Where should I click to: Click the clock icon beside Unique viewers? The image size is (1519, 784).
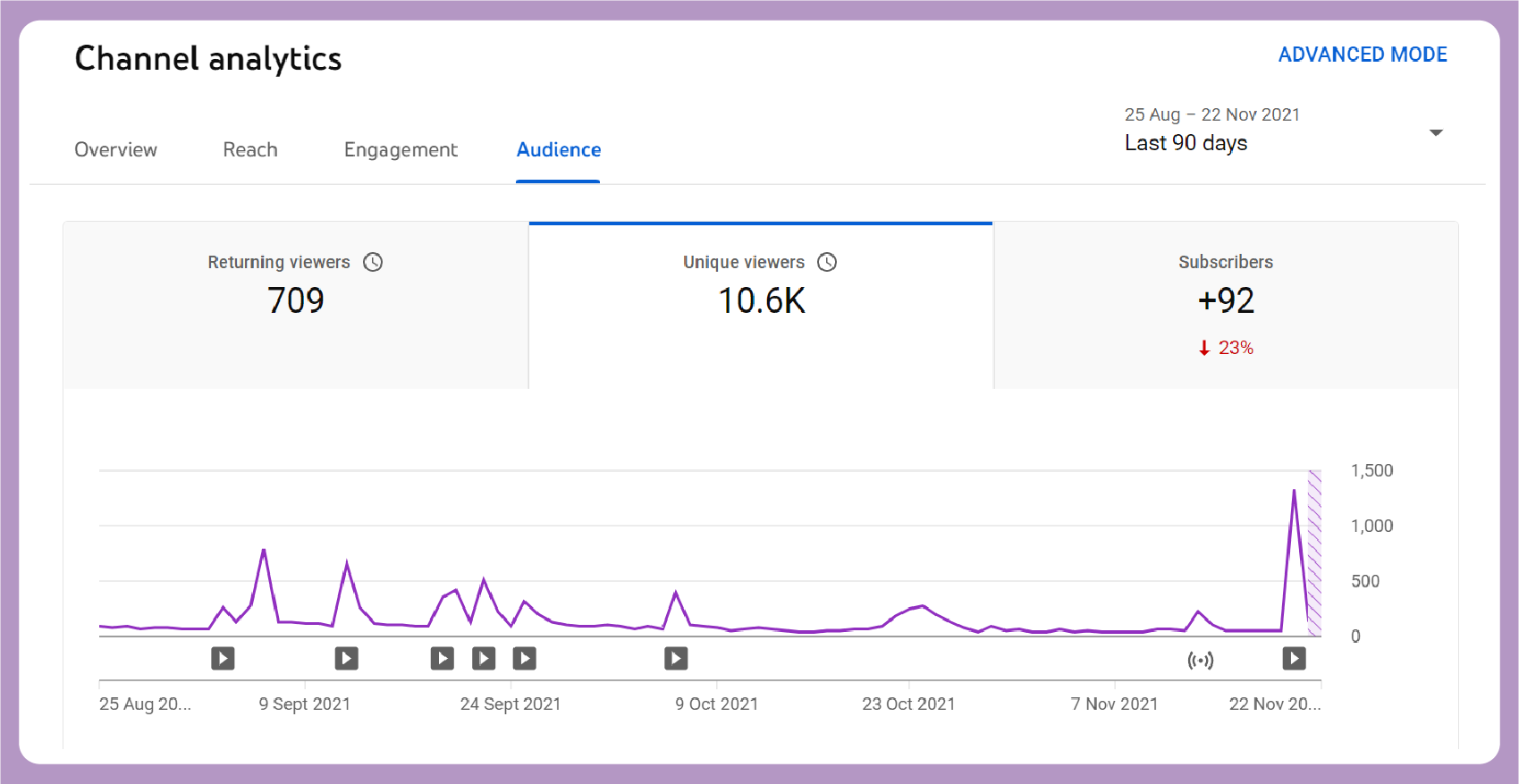[x=827, y=262]
